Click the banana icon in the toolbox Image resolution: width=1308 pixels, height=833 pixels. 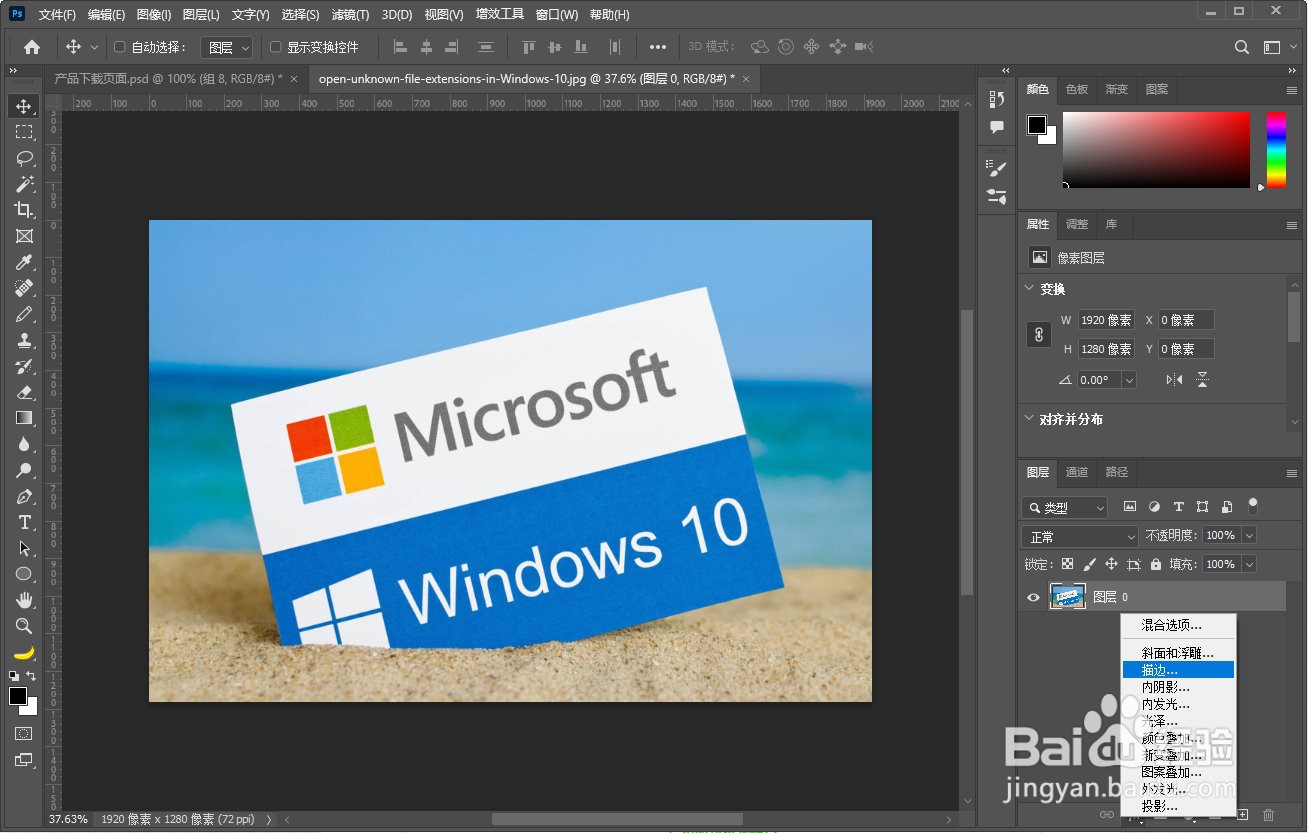click(24, 652)
